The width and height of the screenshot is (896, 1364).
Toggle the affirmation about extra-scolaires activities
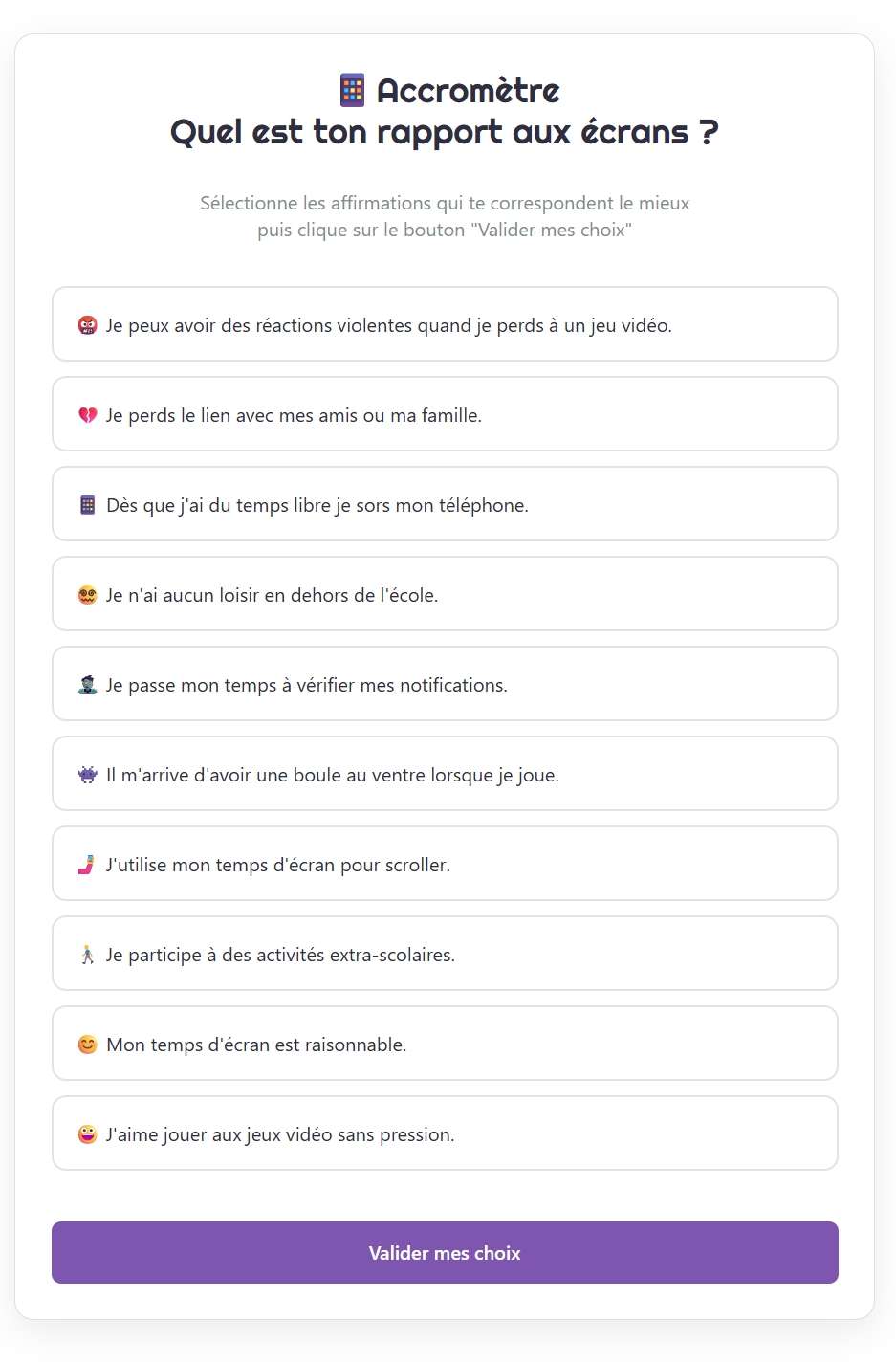[444, 954]
